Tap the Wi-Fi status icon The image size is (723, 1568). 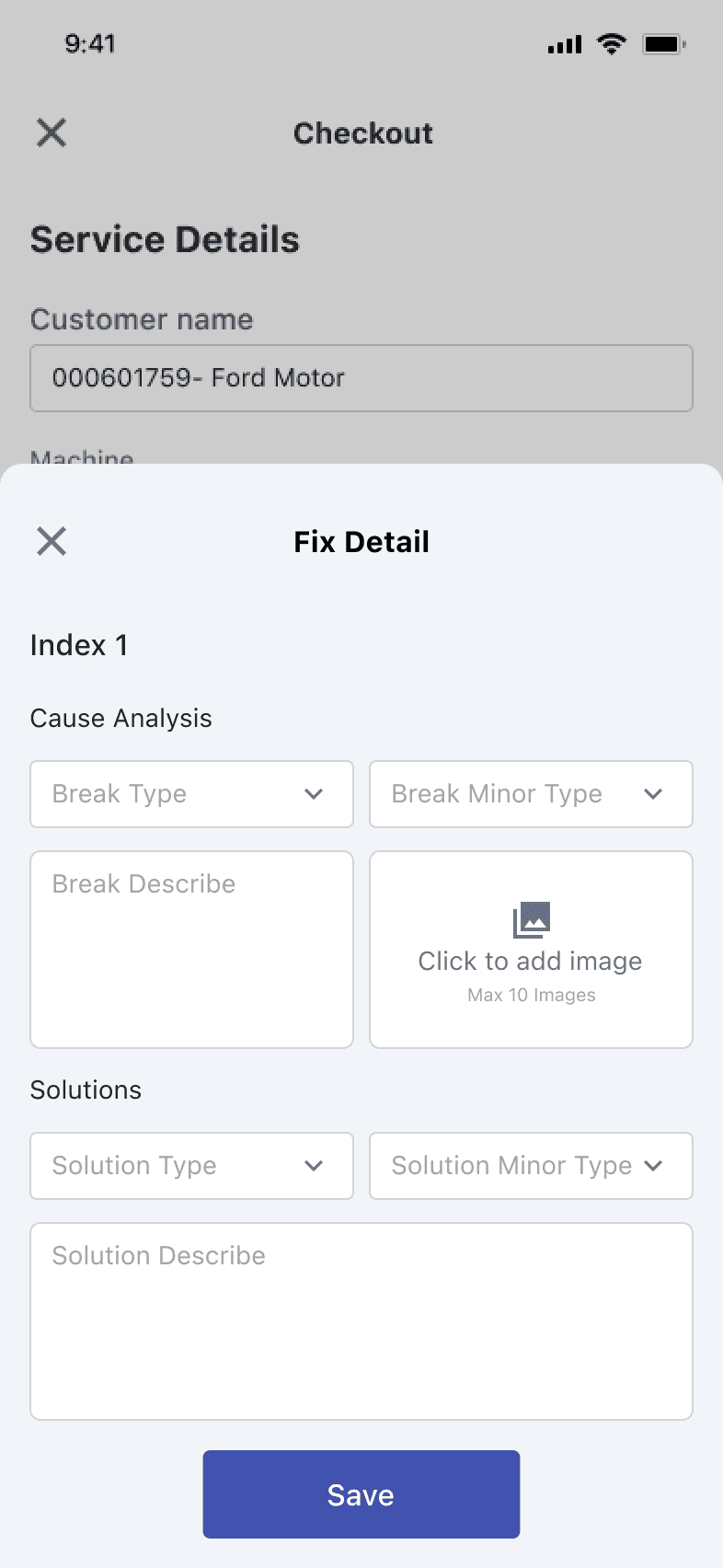[x=611, y=43]
